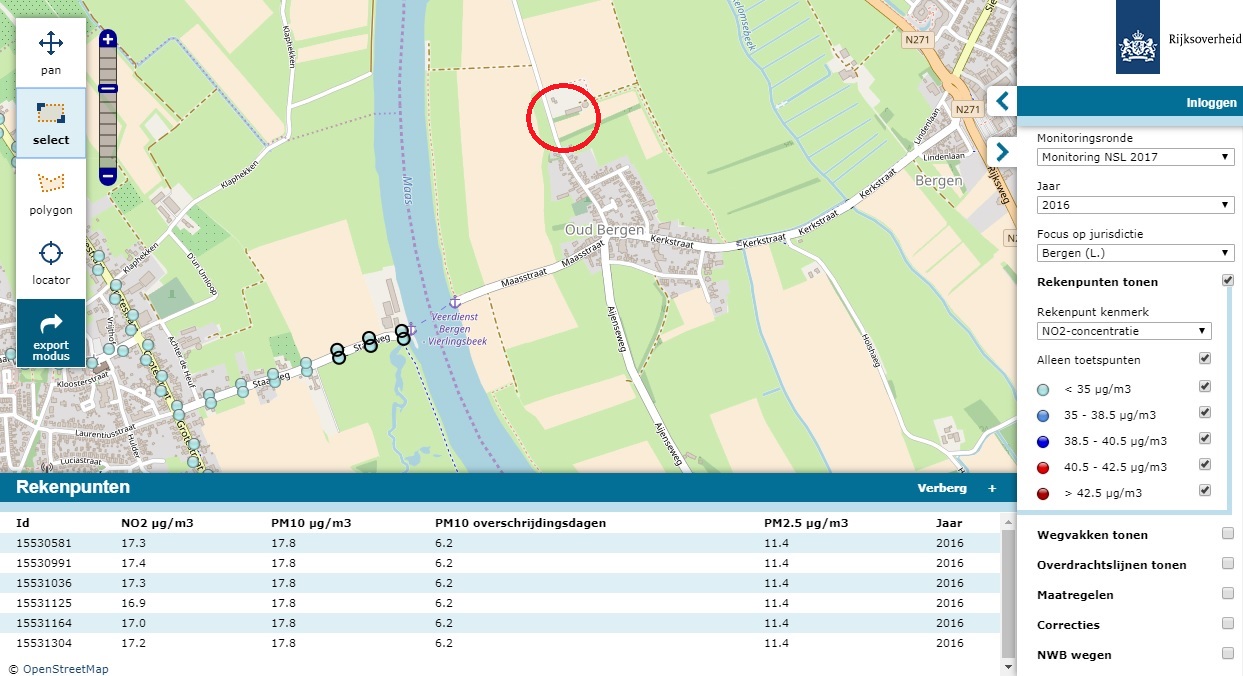
Task: Select table row Id 15531304
Action: click(x=500, y=643)
